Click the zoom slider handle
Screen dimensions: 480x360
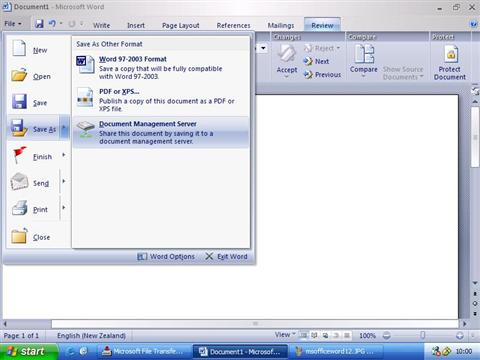(x=422, y=335)
